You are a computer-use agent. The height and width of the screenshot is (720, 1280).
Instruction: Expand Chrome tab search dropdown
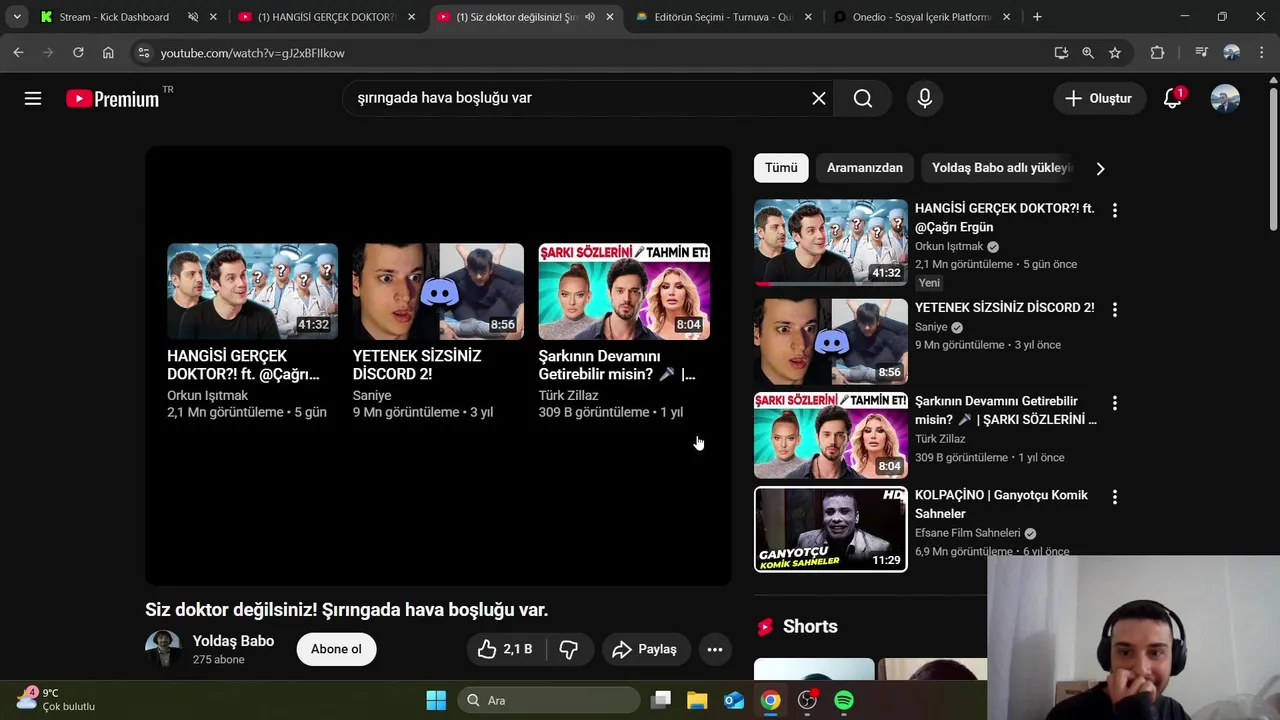click(17, 17)
